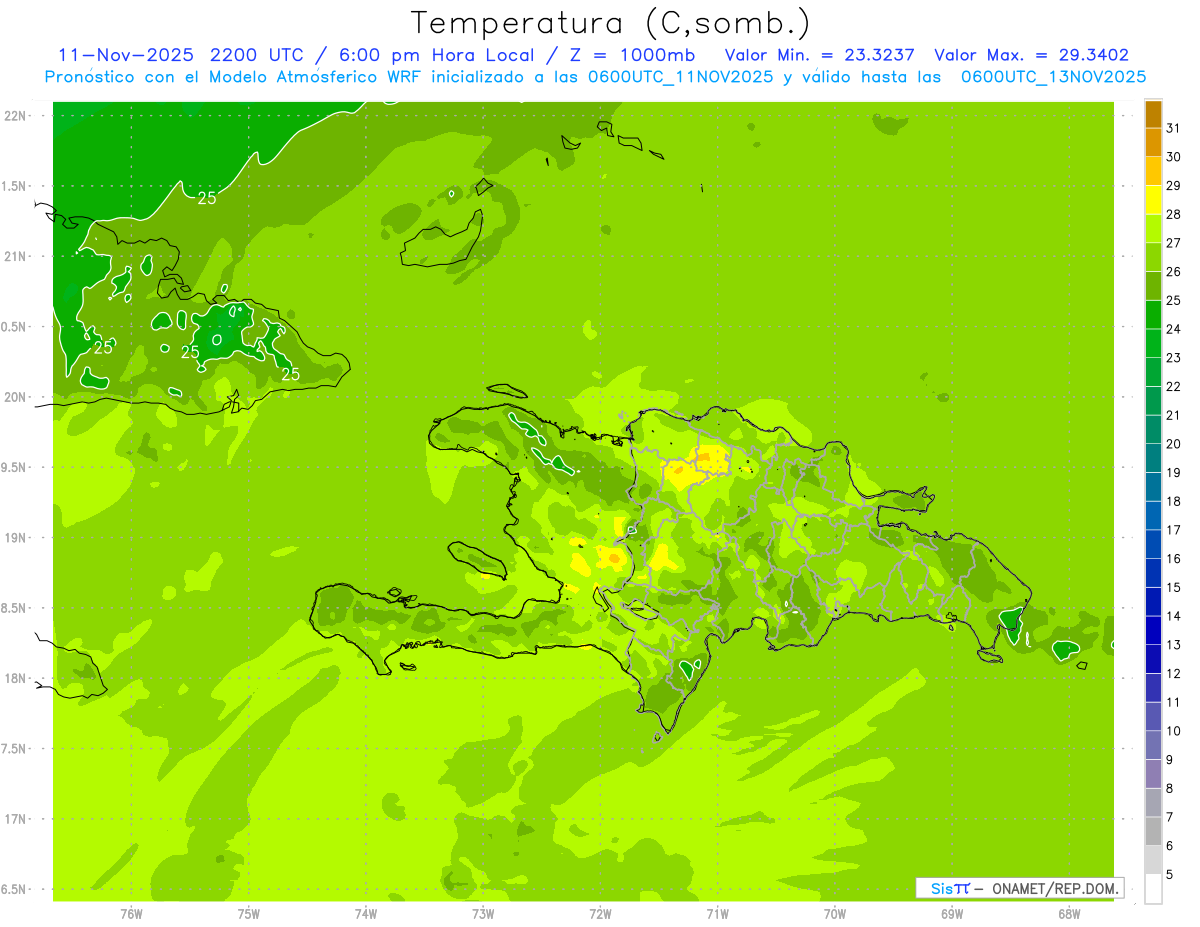Screen dimensions: 1200x927
Task: Click the 70W longitude axis label
Action: pyautogui.click(x=835, y=914)
